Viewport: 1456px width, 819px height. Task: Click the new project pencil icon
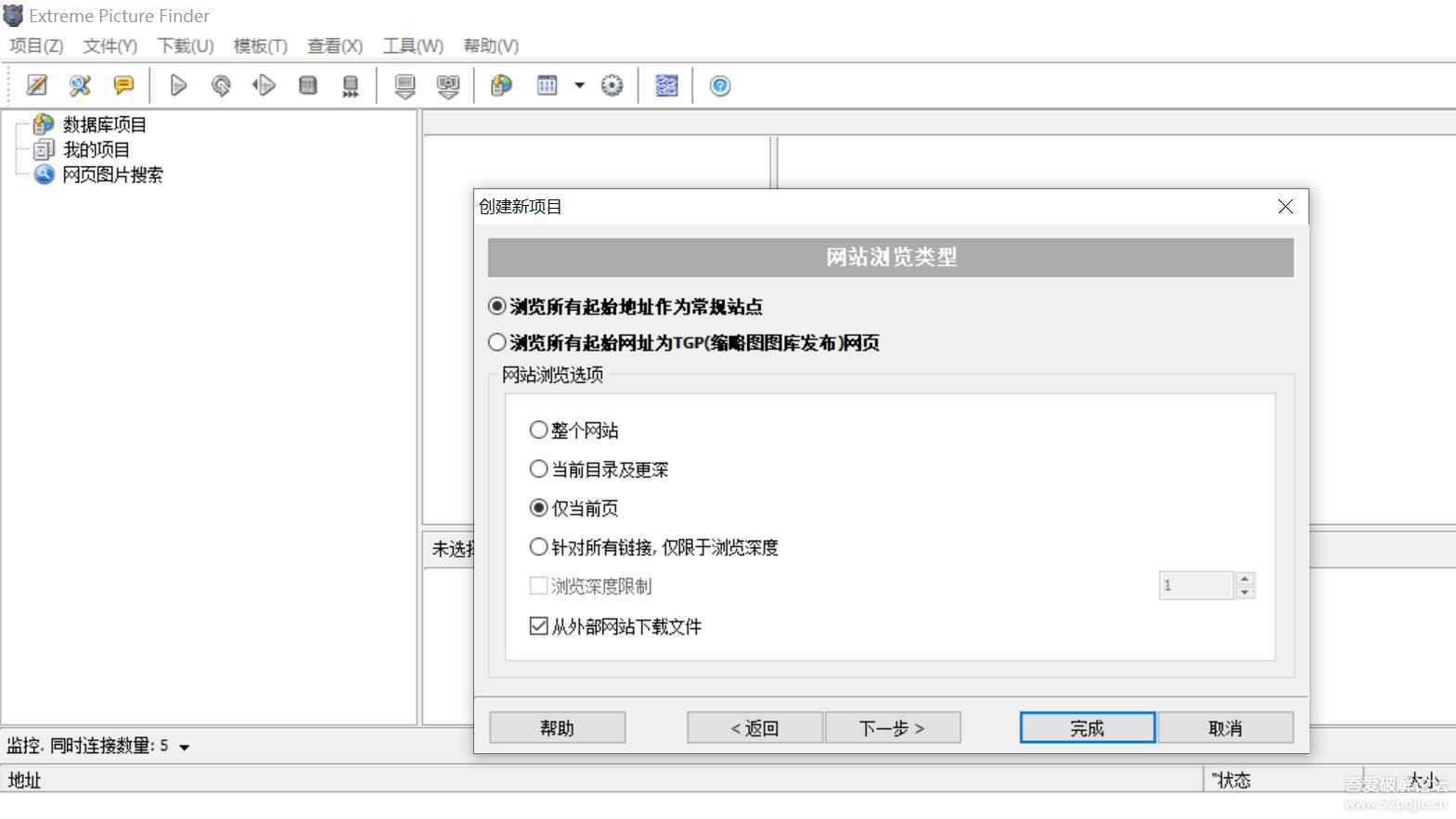36,86
